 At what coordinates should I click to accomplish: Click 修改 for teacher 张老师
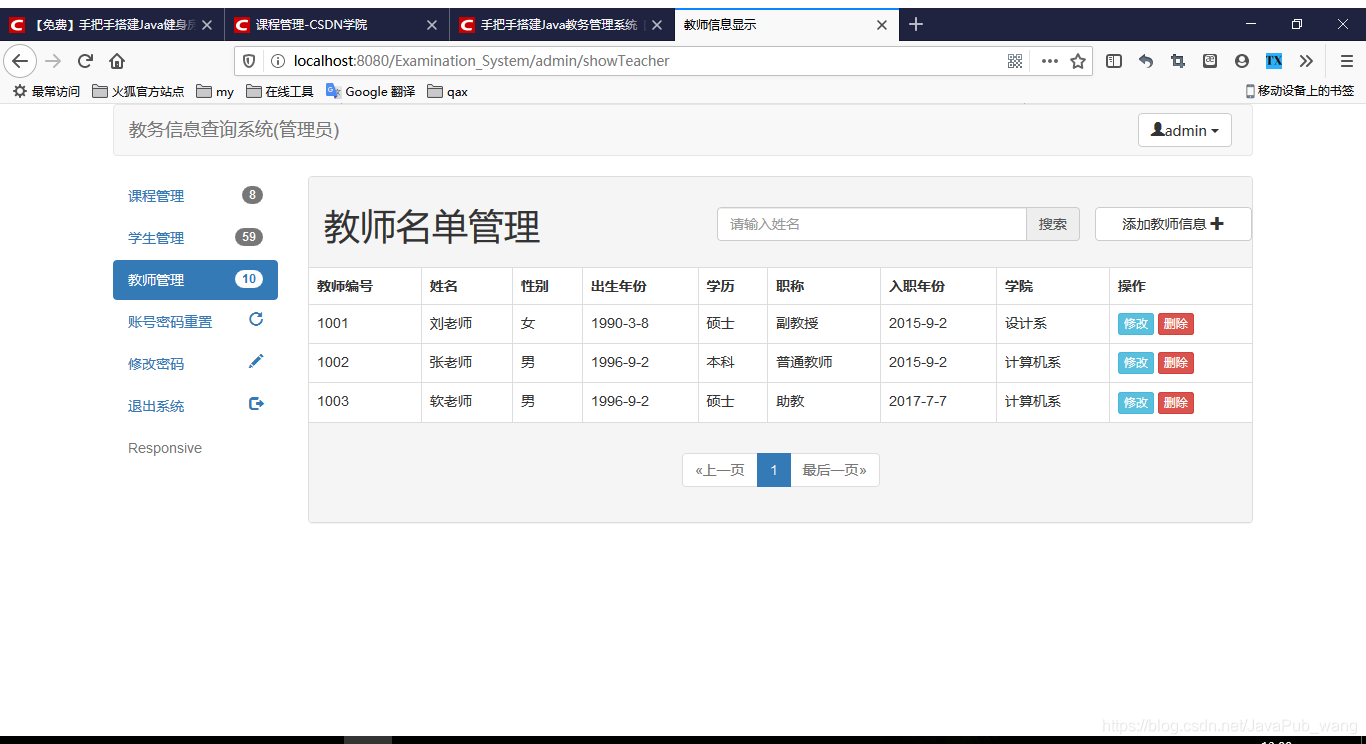pos(1136,363)
